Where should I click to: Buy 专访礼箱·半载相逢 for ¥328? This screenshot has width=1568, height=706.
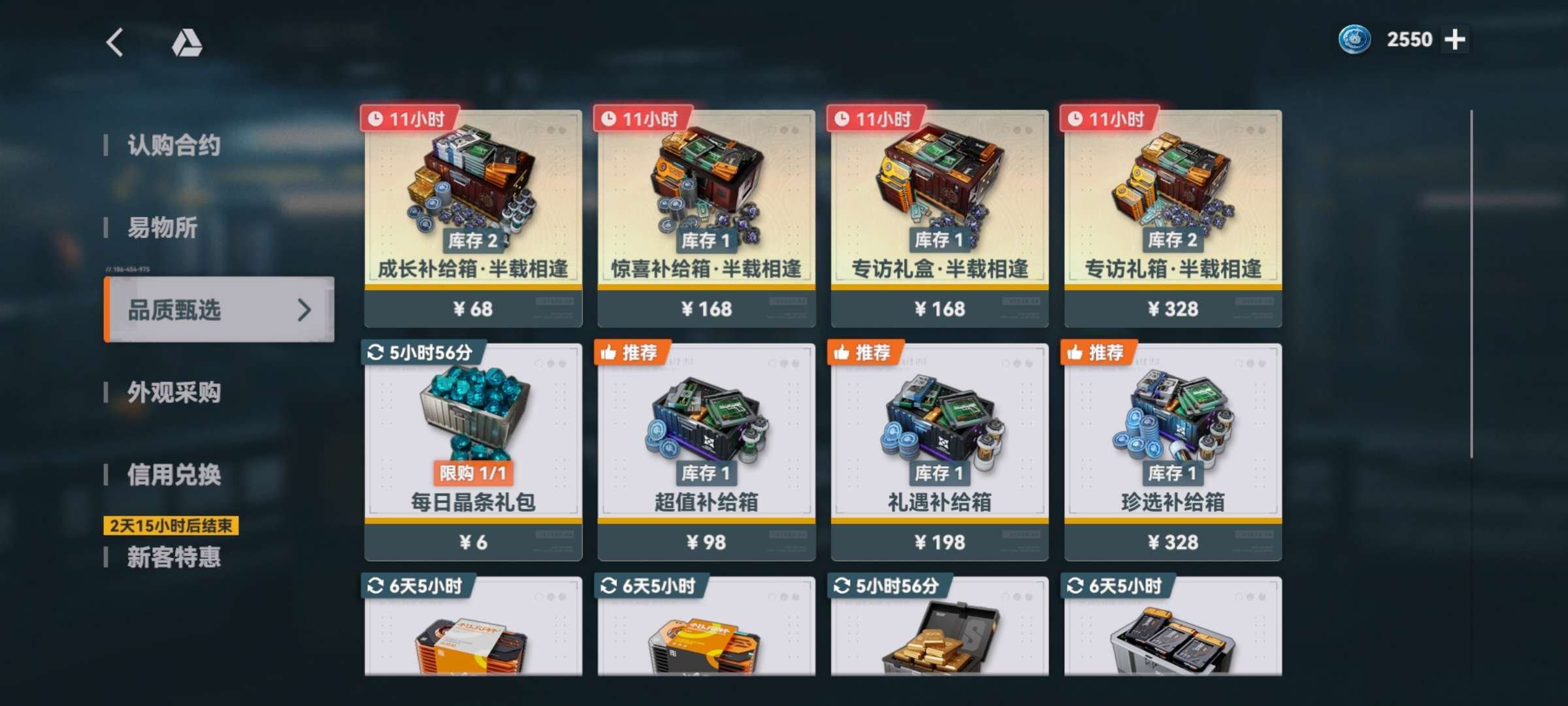coord(1173,308)
